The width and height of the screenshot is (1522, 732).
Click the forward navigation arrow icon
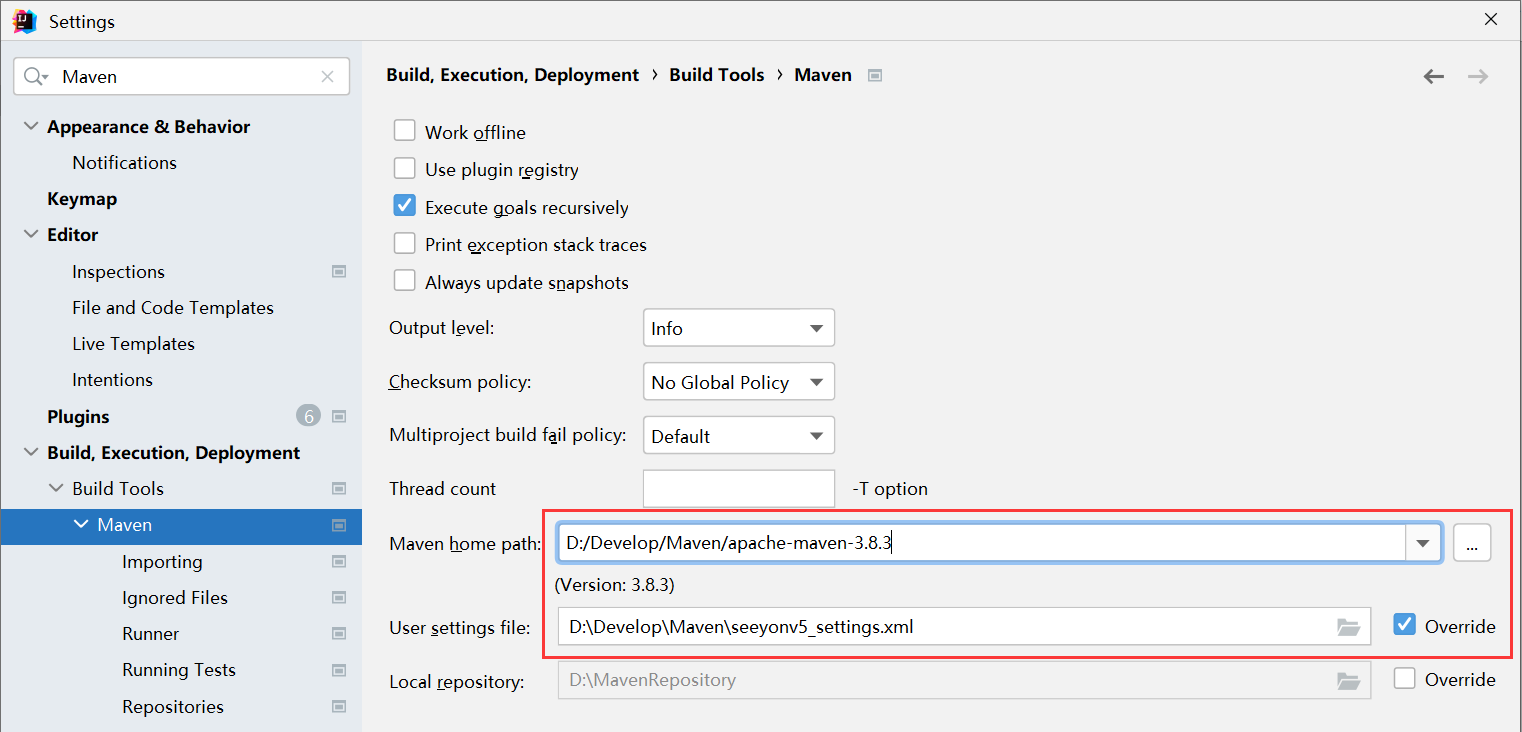(1478, 76)
